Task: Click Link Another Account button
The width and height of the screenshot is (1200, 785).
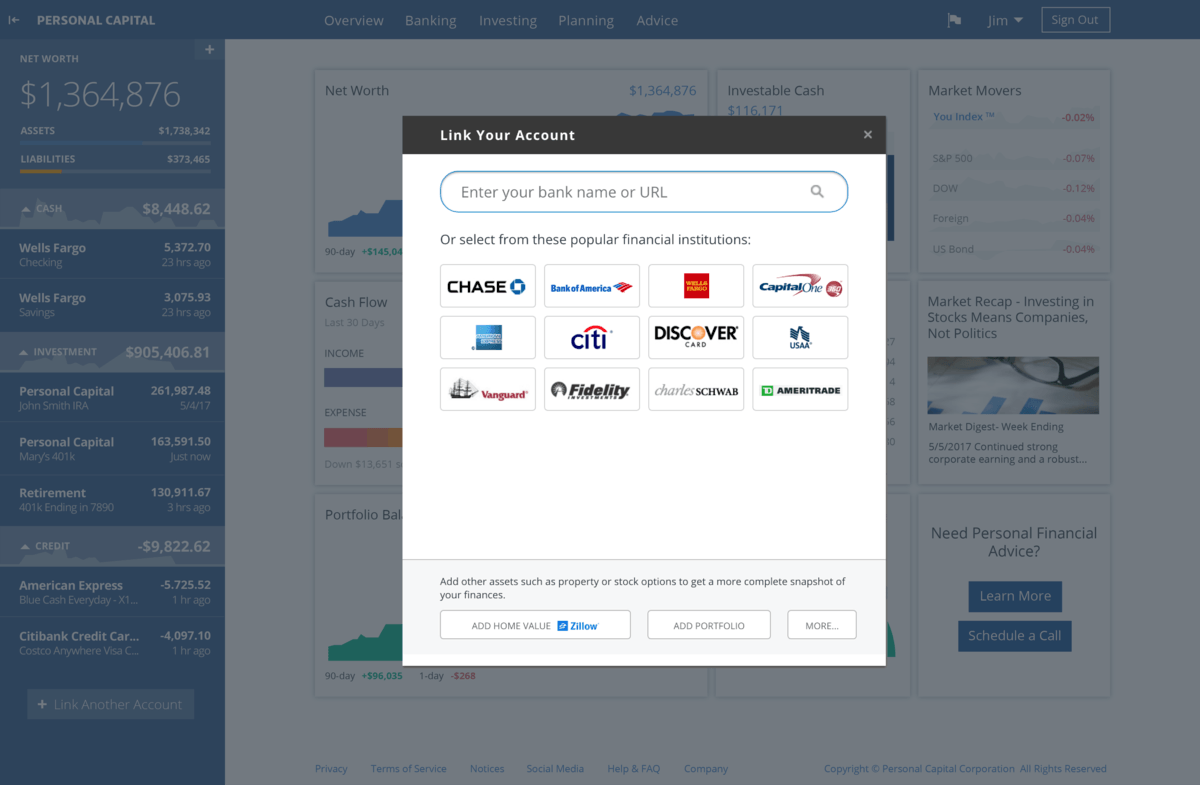Action: point(110,704)
